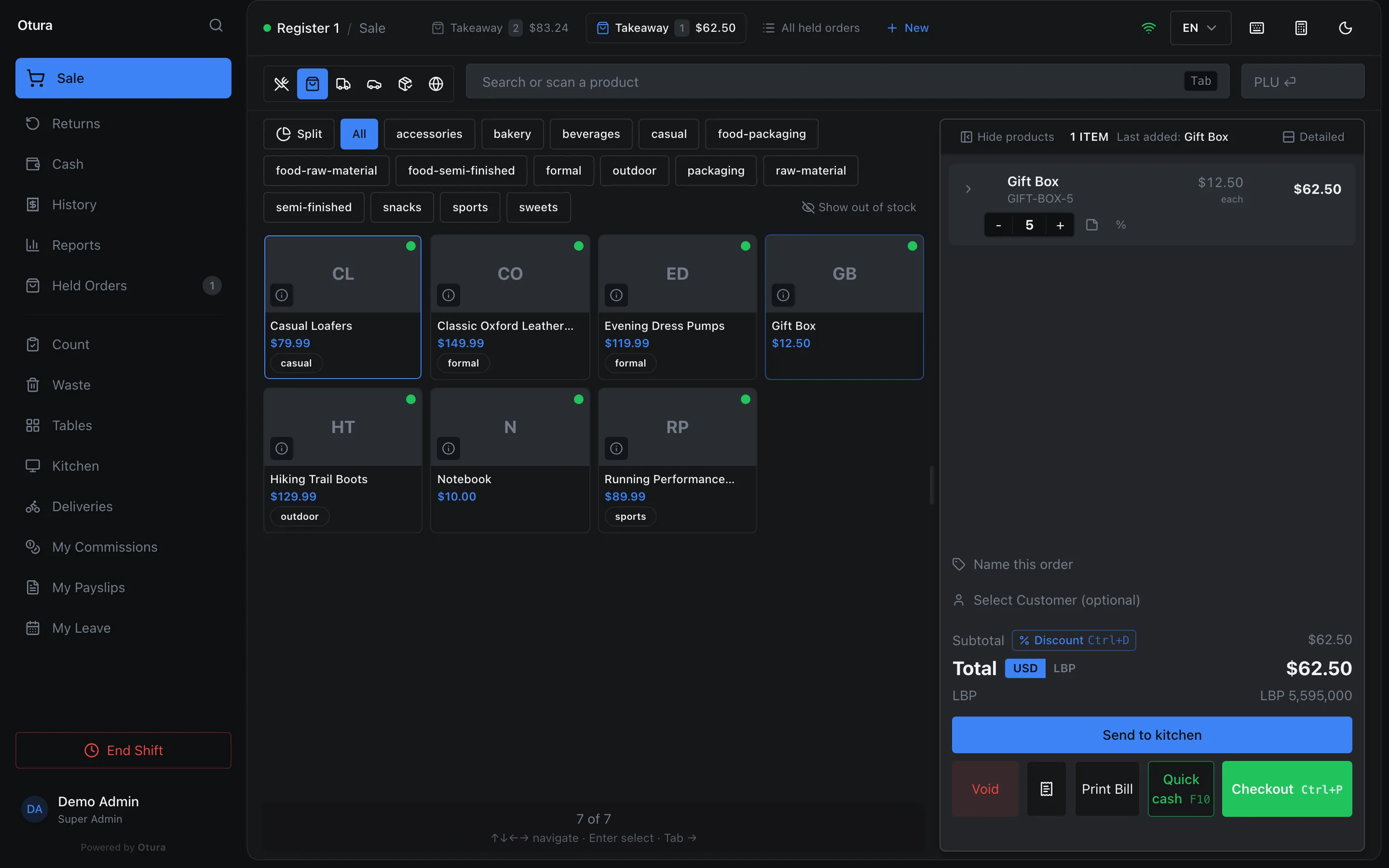Select the package box order type

(x=405, y=84)
